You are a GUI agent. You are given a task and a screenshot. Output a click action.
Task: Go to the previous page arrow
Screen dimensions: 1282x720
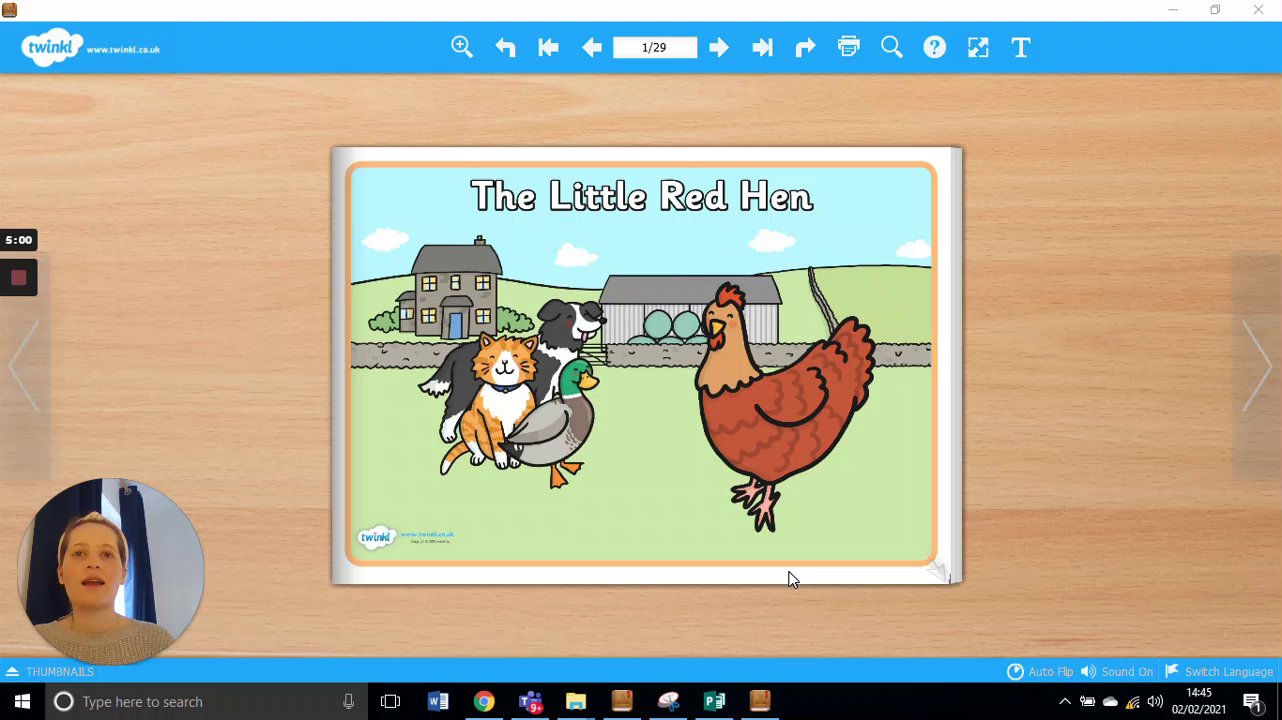592,47
